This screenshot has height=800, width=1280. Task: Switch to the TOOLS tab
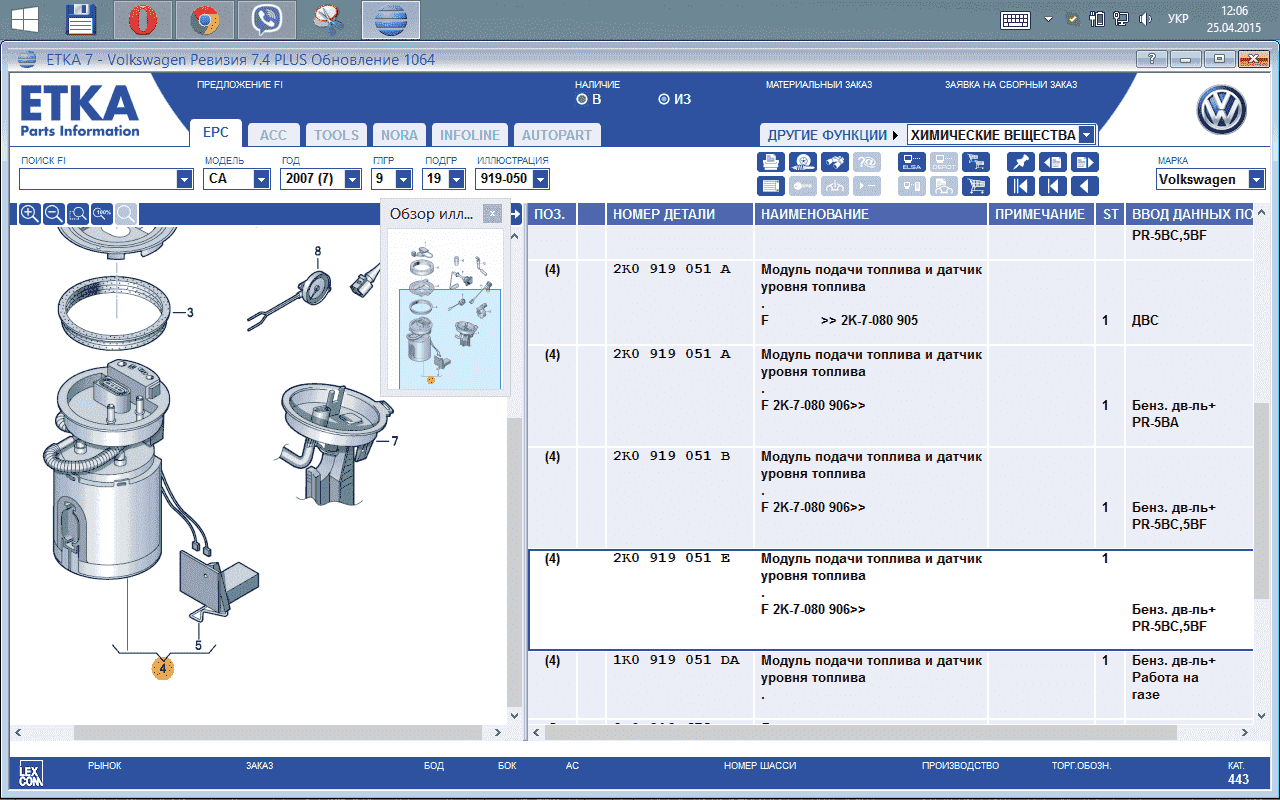point(337,135)
